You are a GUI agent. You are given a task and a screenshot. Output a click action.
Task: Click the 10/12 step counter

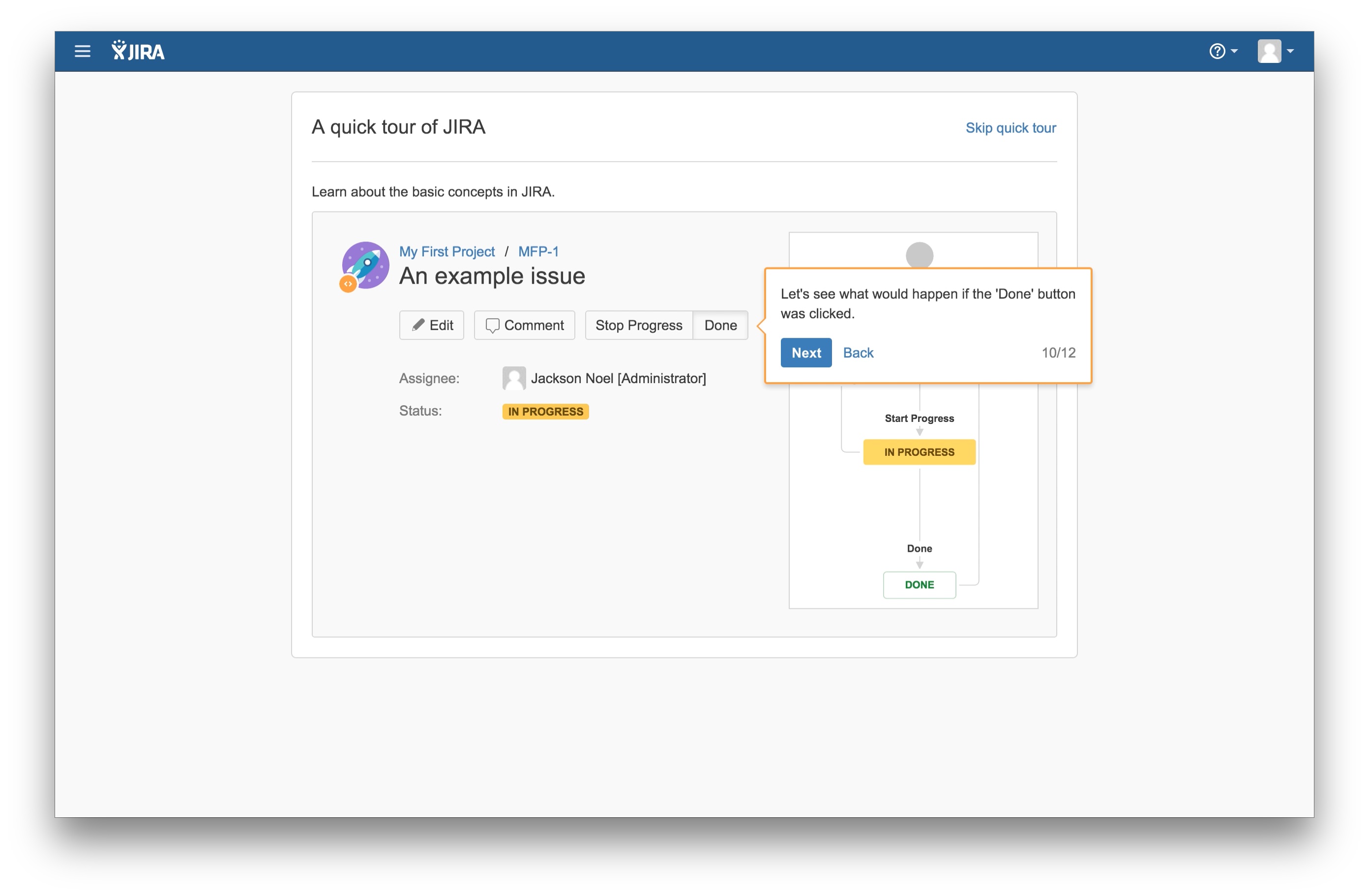1058,353
